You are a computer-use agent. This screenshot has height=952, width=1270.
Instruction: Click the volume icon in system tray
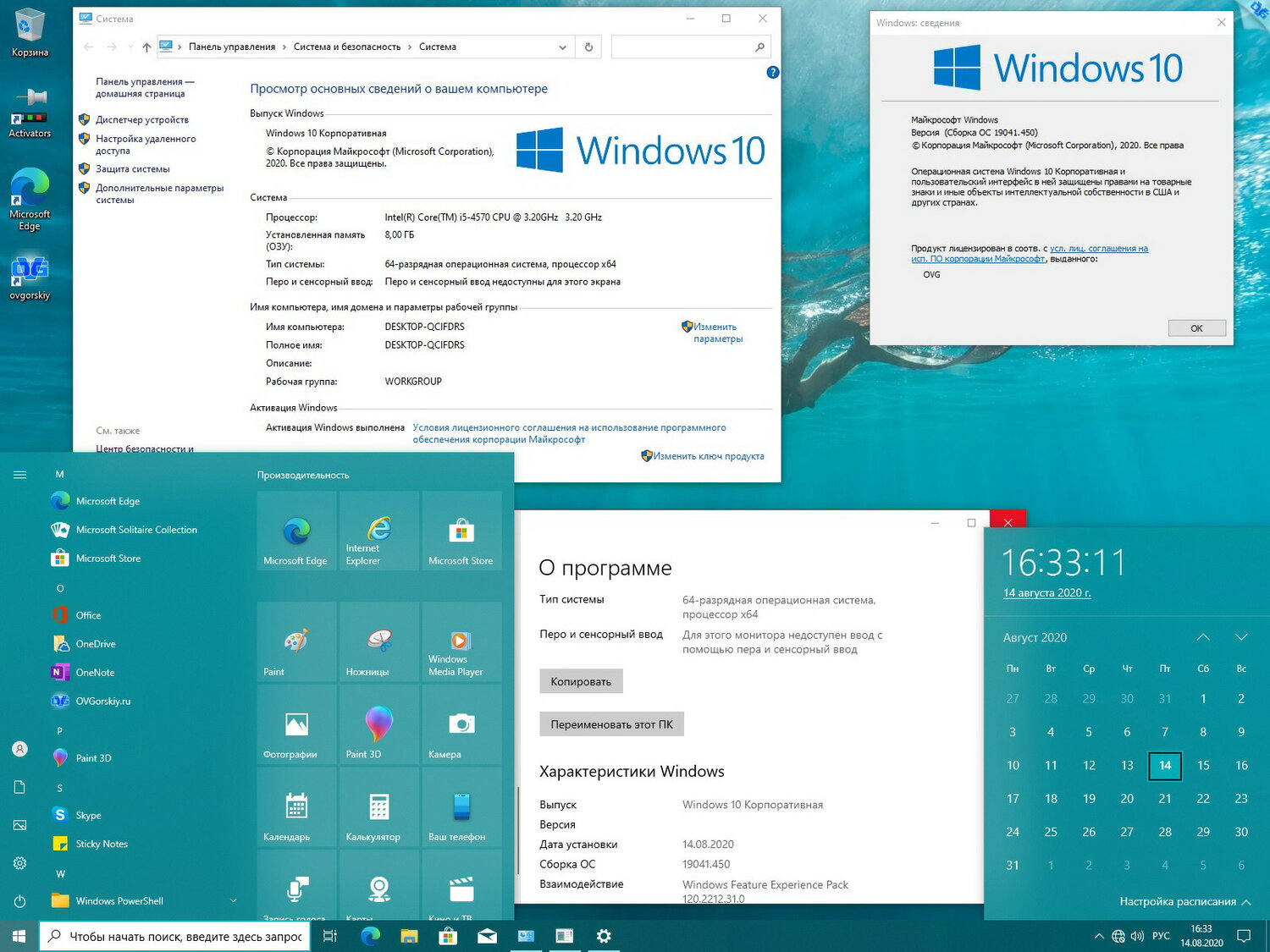click(1137, 936)
